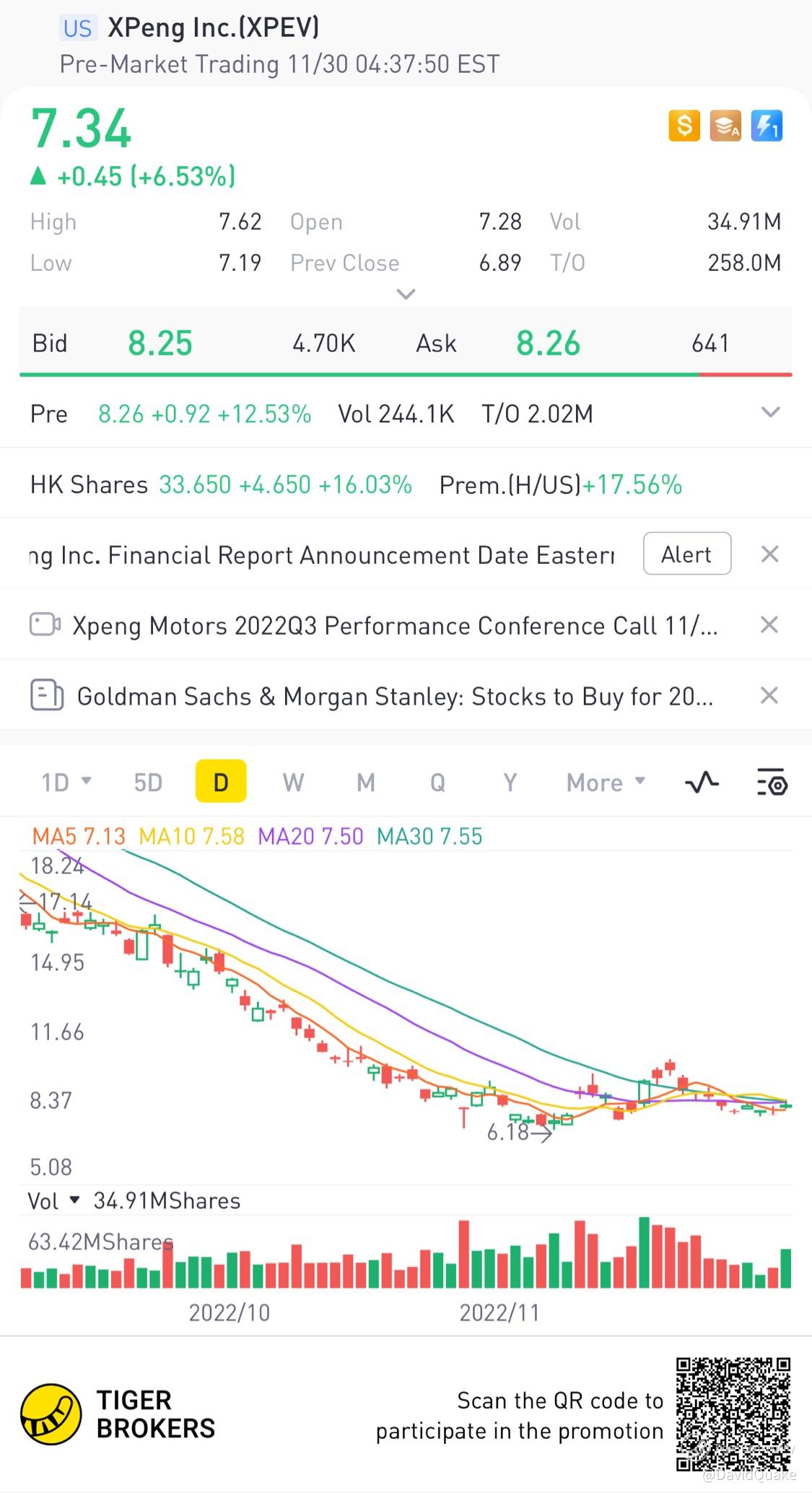Expand the quote details chevron
This screenshot has height=1493, width=812.
click(x=406, y=294)
